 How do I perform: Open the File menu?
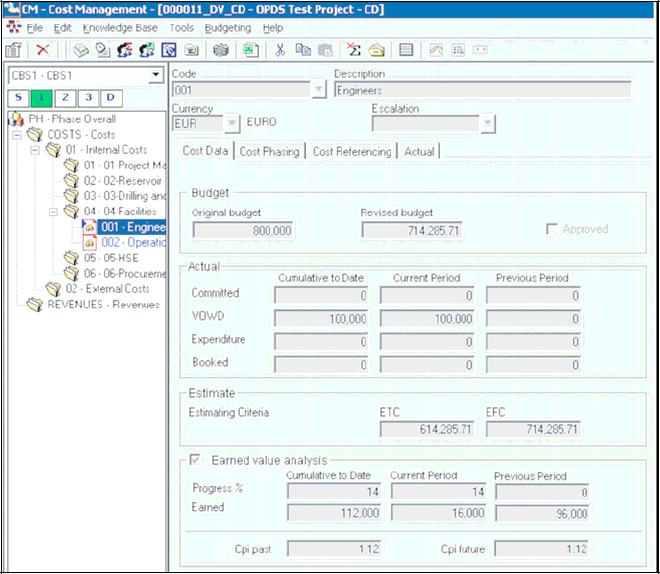coord(35,28)
